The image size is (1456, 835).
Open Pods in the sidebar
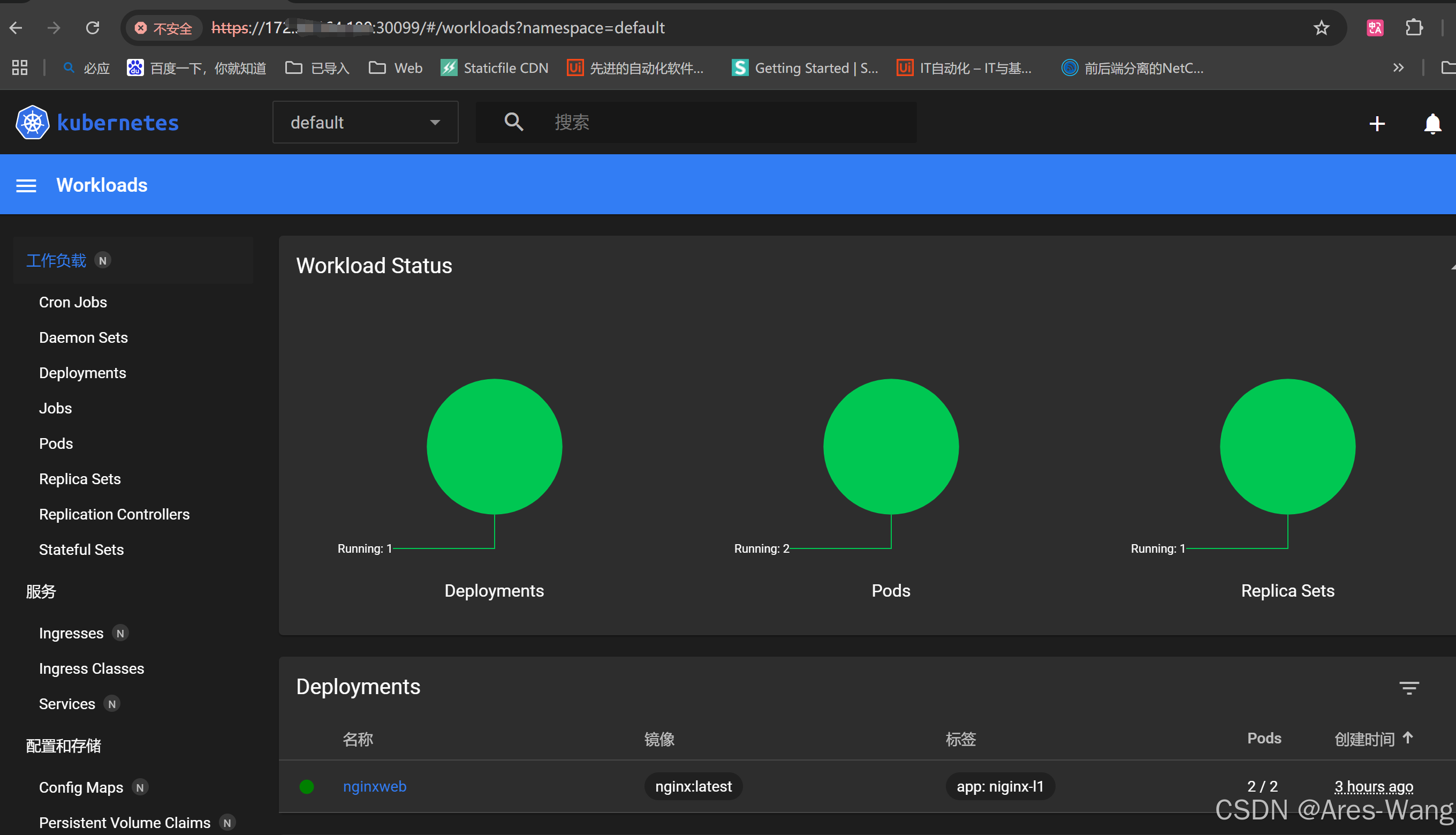point(56,443)
